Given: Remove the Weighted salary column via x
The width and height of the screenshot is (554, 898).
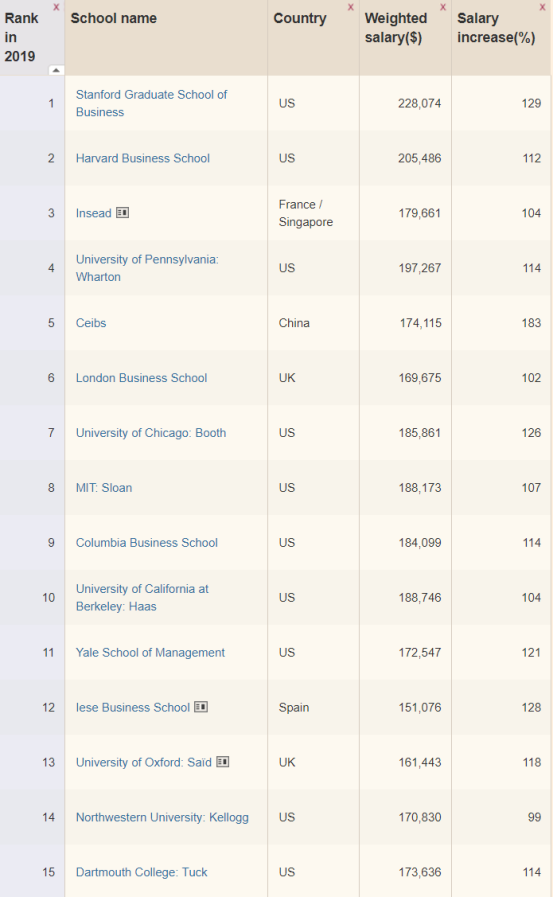Looking at the screenshot, I should coord(443,7).
